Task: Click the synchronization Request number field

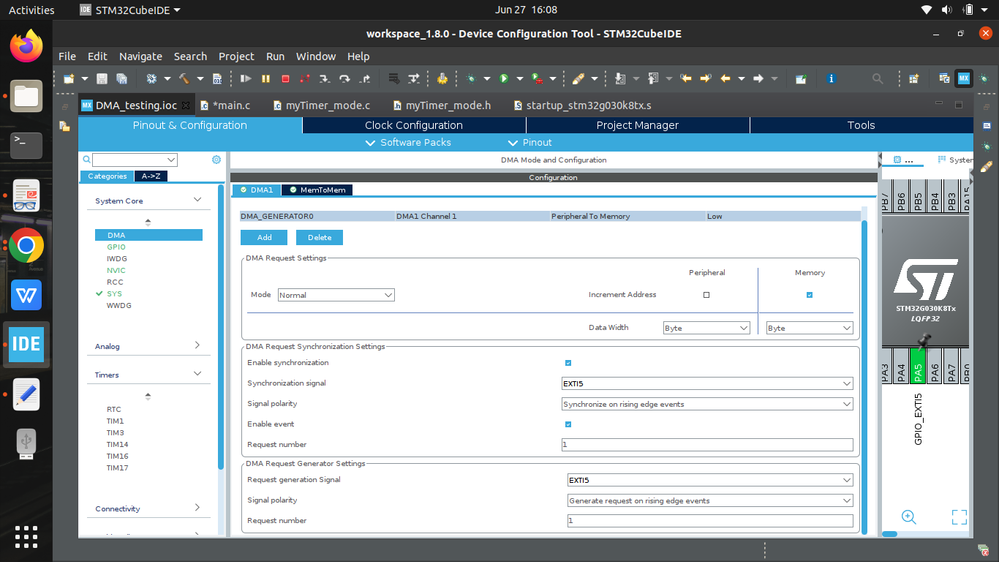Action: pos(707,445)
